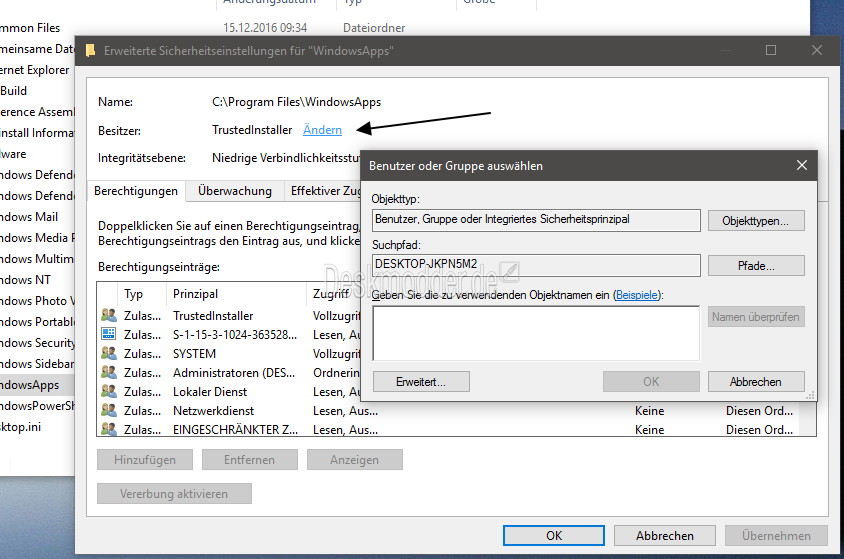844x559 pixels.
Task: Click Abbrechen in the Benutzer oder Gruppe dialog
Action: click(756, 381)
